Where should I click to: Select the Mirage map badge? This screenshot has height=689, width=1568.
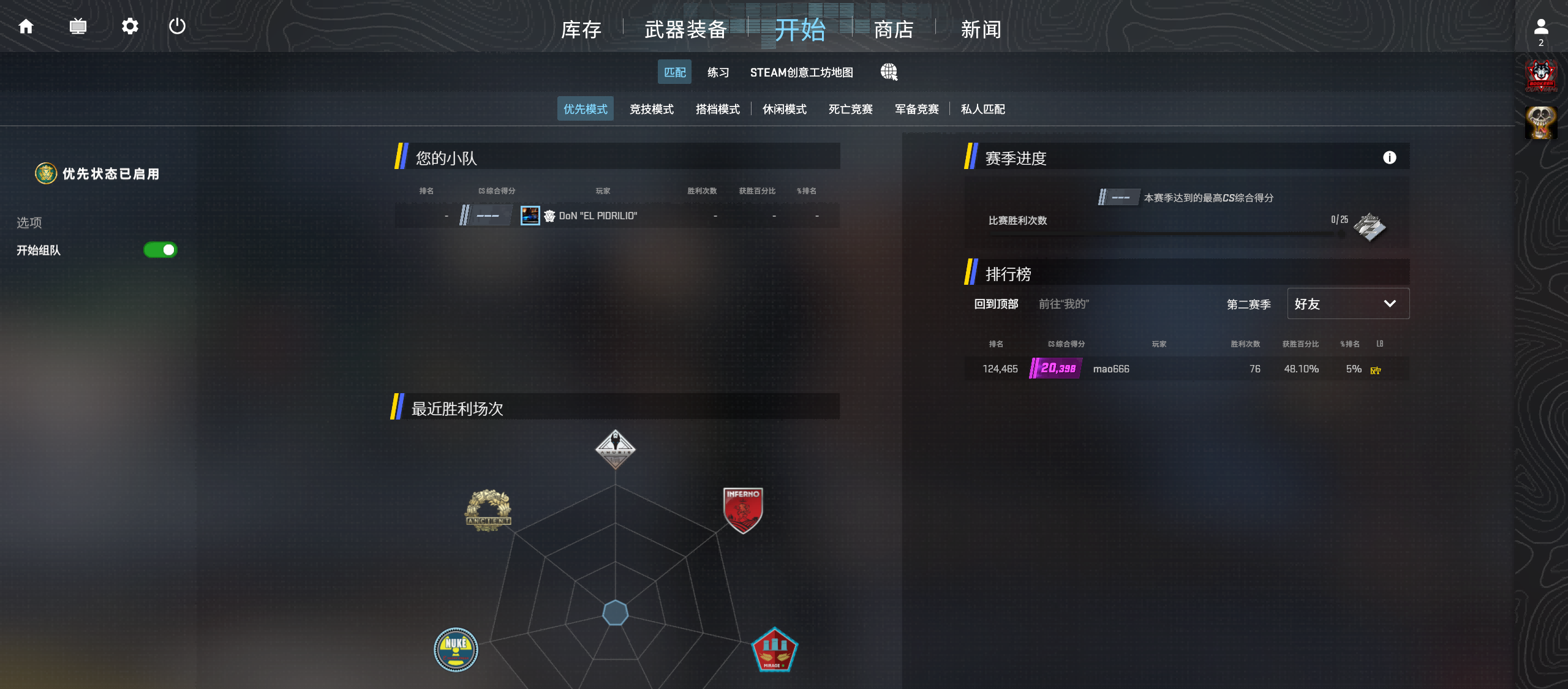tap(774, 650)
